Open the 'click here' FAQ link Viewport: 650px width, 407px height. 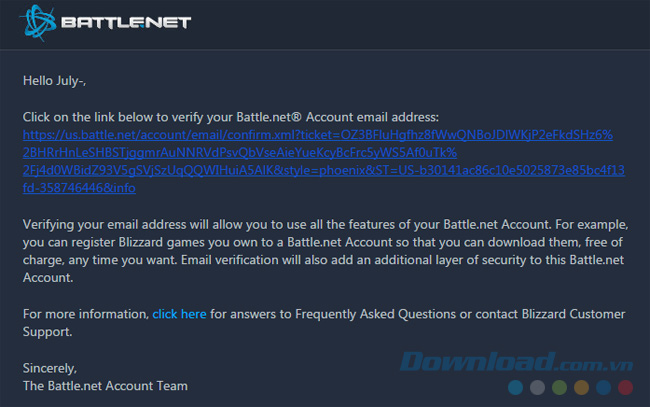[x=180, y=314]
